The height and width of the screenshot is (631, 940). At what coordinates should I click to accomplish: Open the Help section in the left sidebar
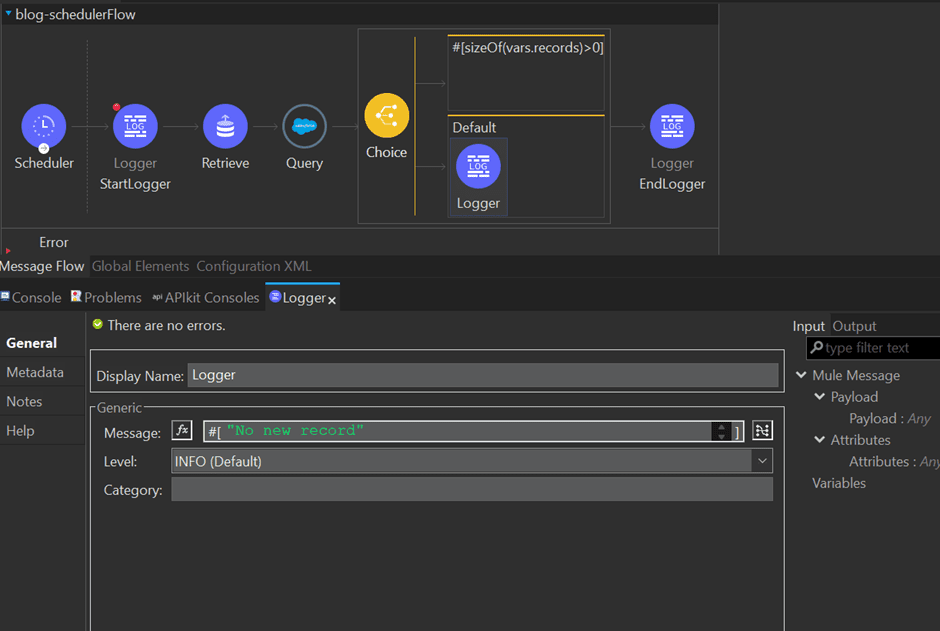[x=20, y=430]
